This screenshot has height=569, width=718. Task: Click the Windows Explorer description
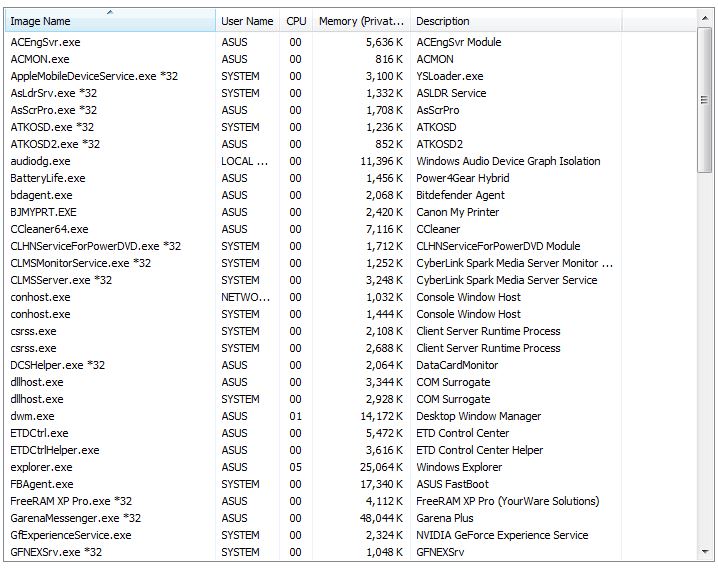459,467
